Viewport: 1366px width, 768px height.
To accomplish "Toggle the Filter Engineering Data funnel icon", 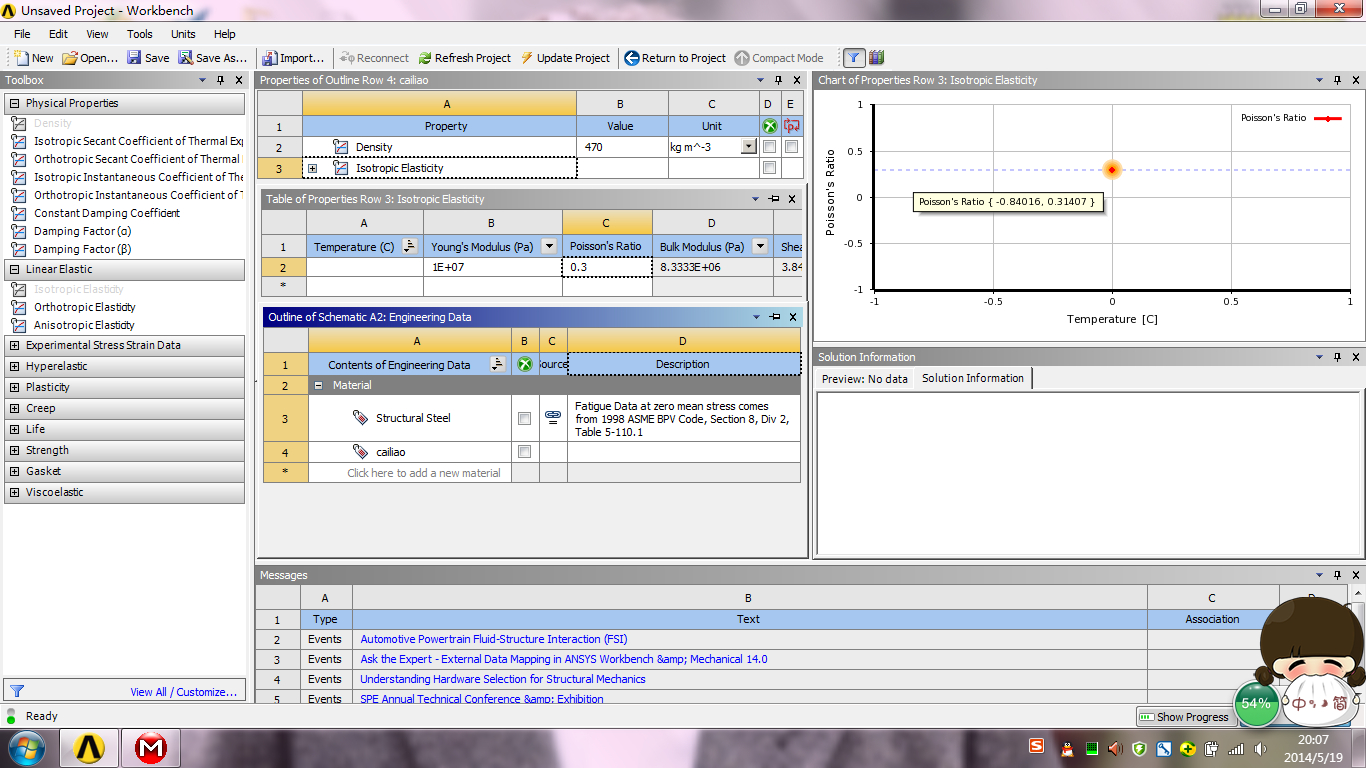I will [853, 58].
